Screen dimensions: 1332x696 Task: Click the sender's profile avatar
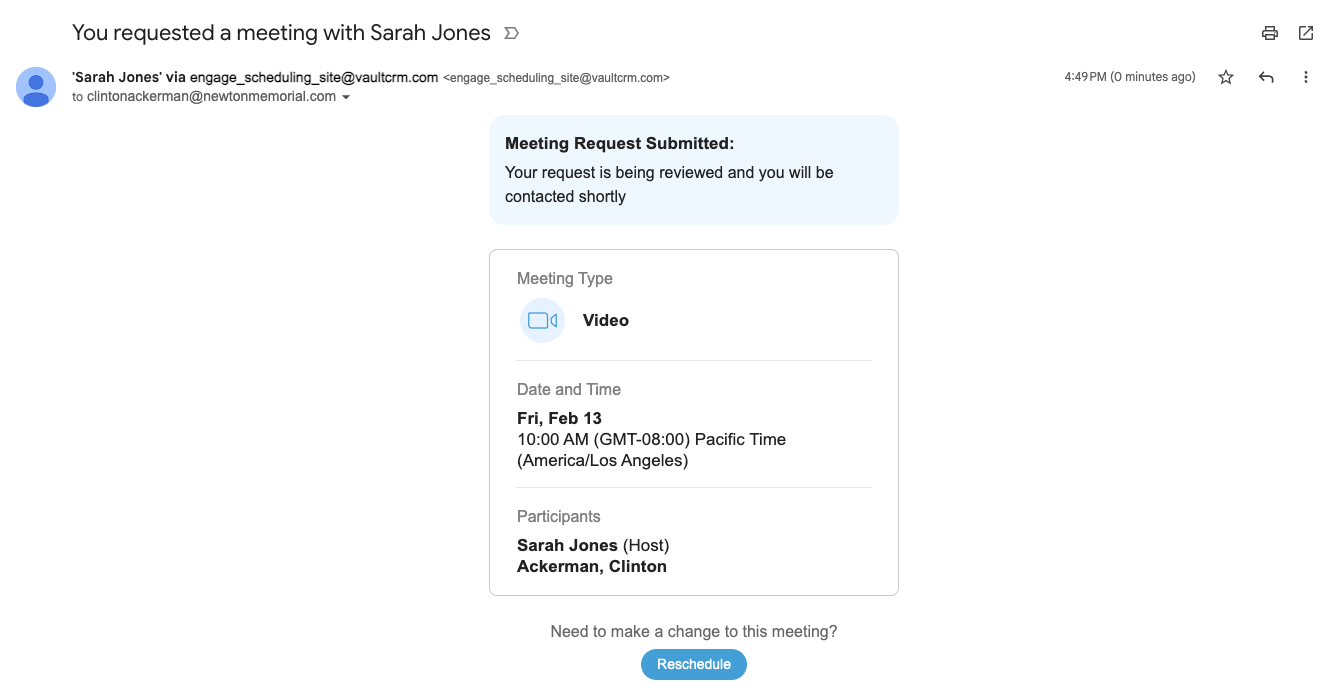click(36, 87)
